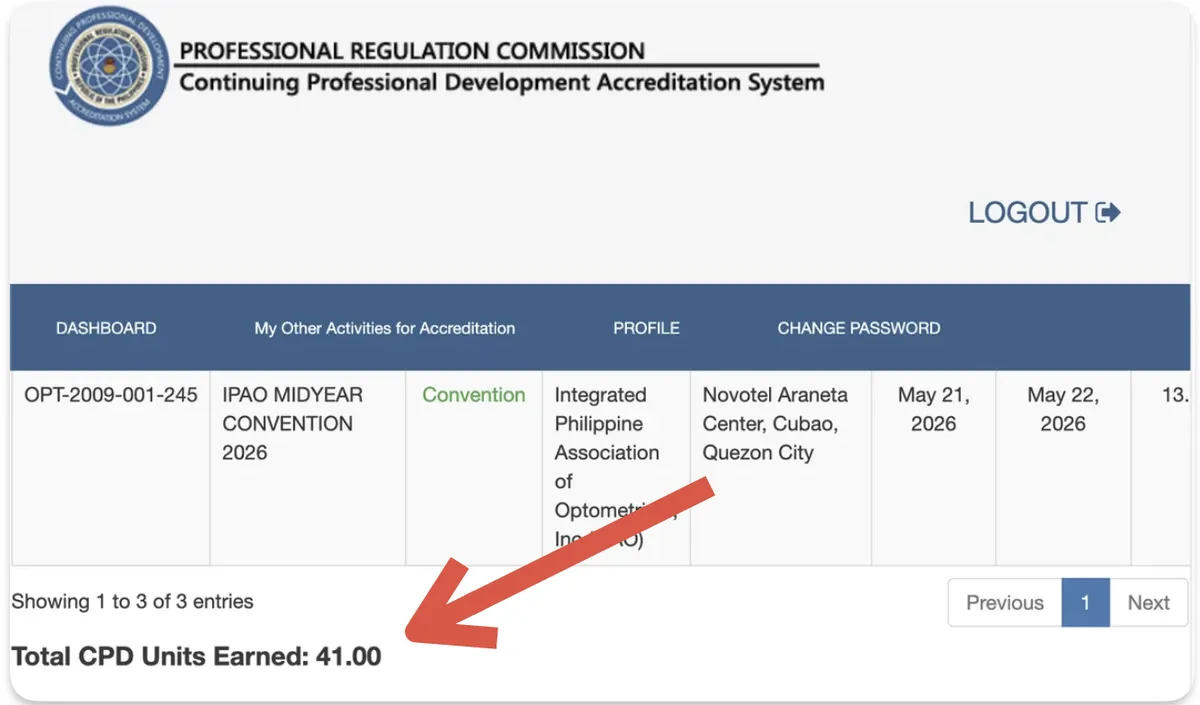
Task: Go to the Previous page of entries
Action: click(x=1005, y=603)
